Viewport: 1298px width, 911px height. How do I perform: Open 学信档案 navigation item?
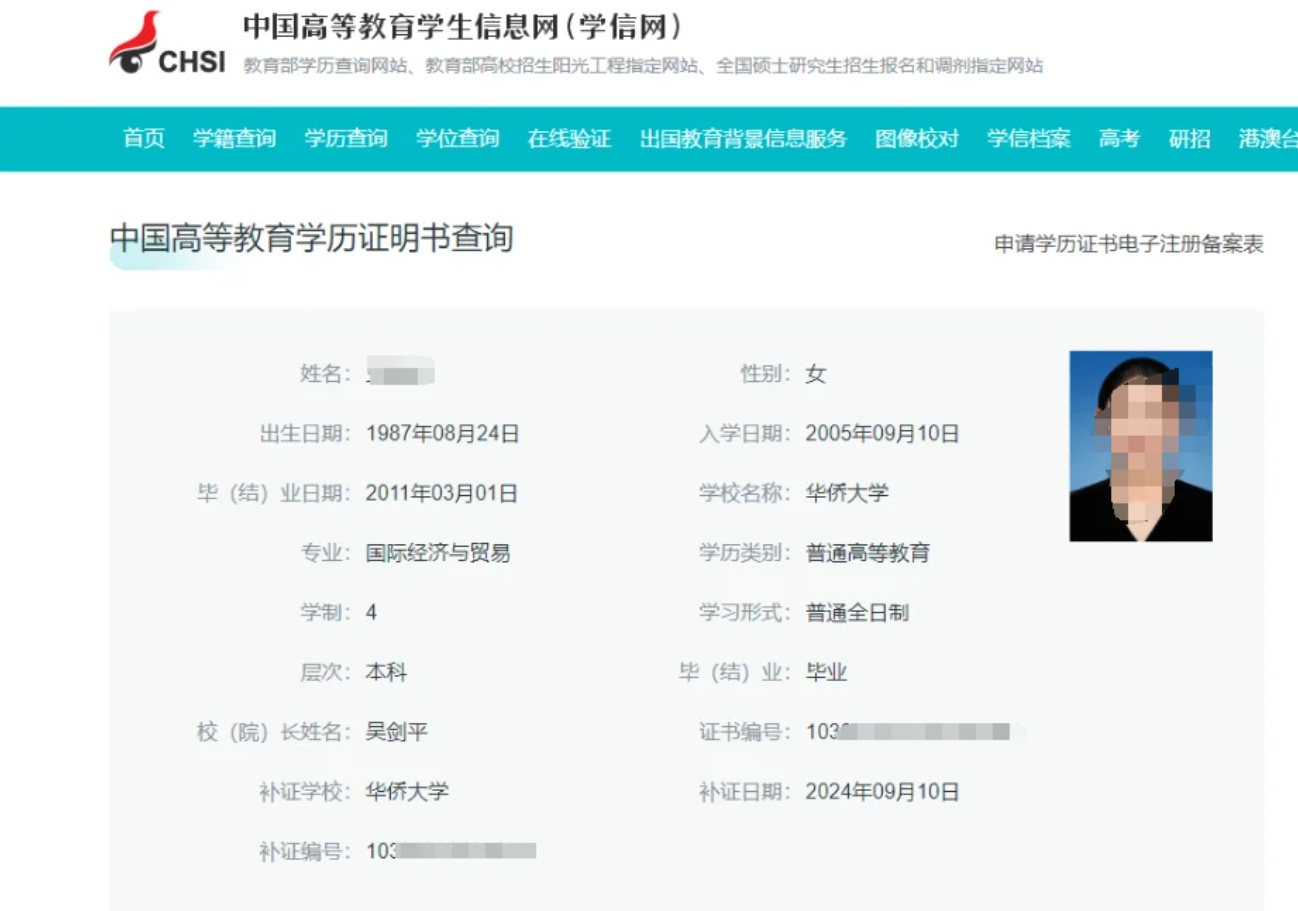pos(1029,139)
